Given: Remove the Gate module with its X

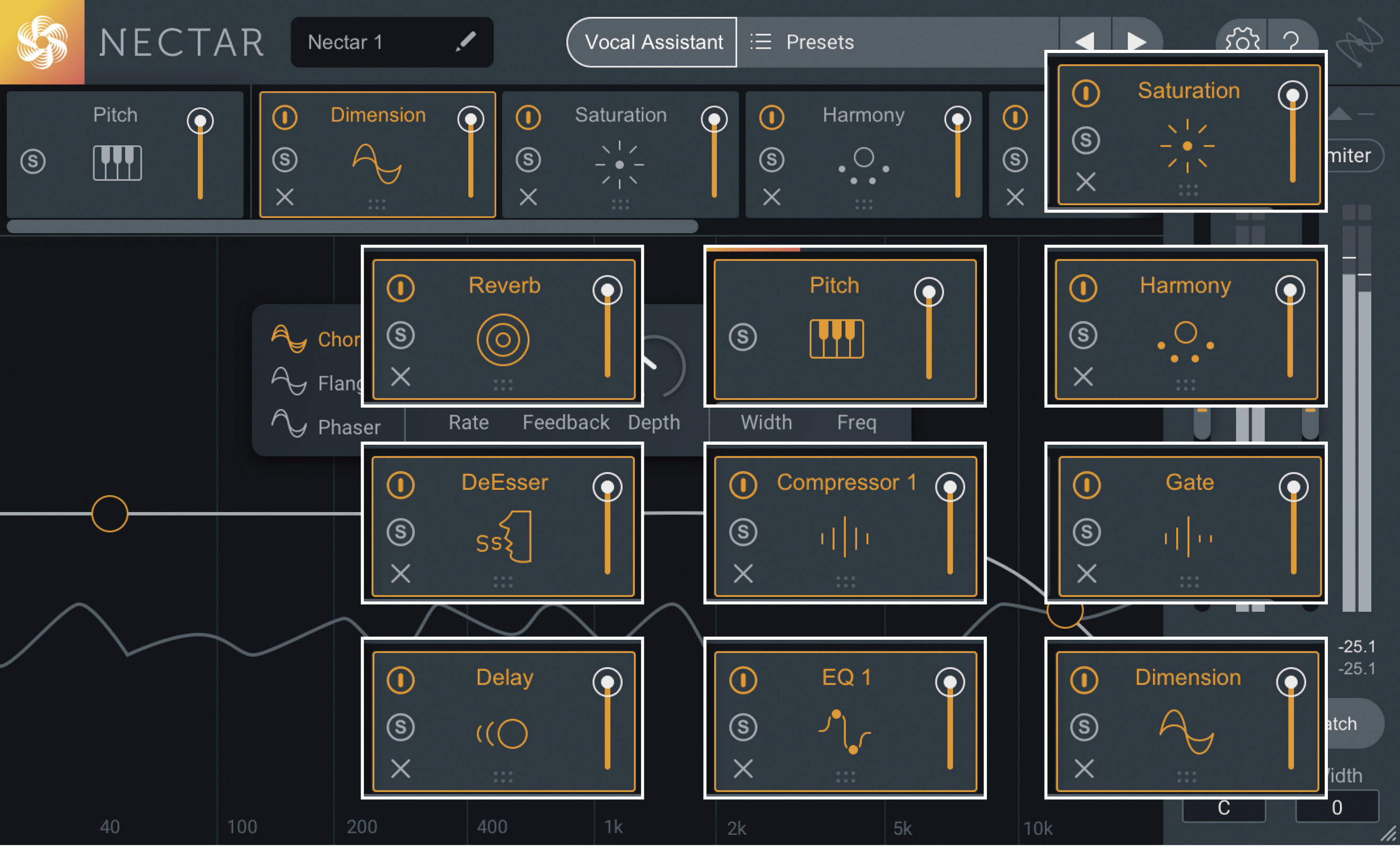Looking at the screenshot, I should (1087, 573).
